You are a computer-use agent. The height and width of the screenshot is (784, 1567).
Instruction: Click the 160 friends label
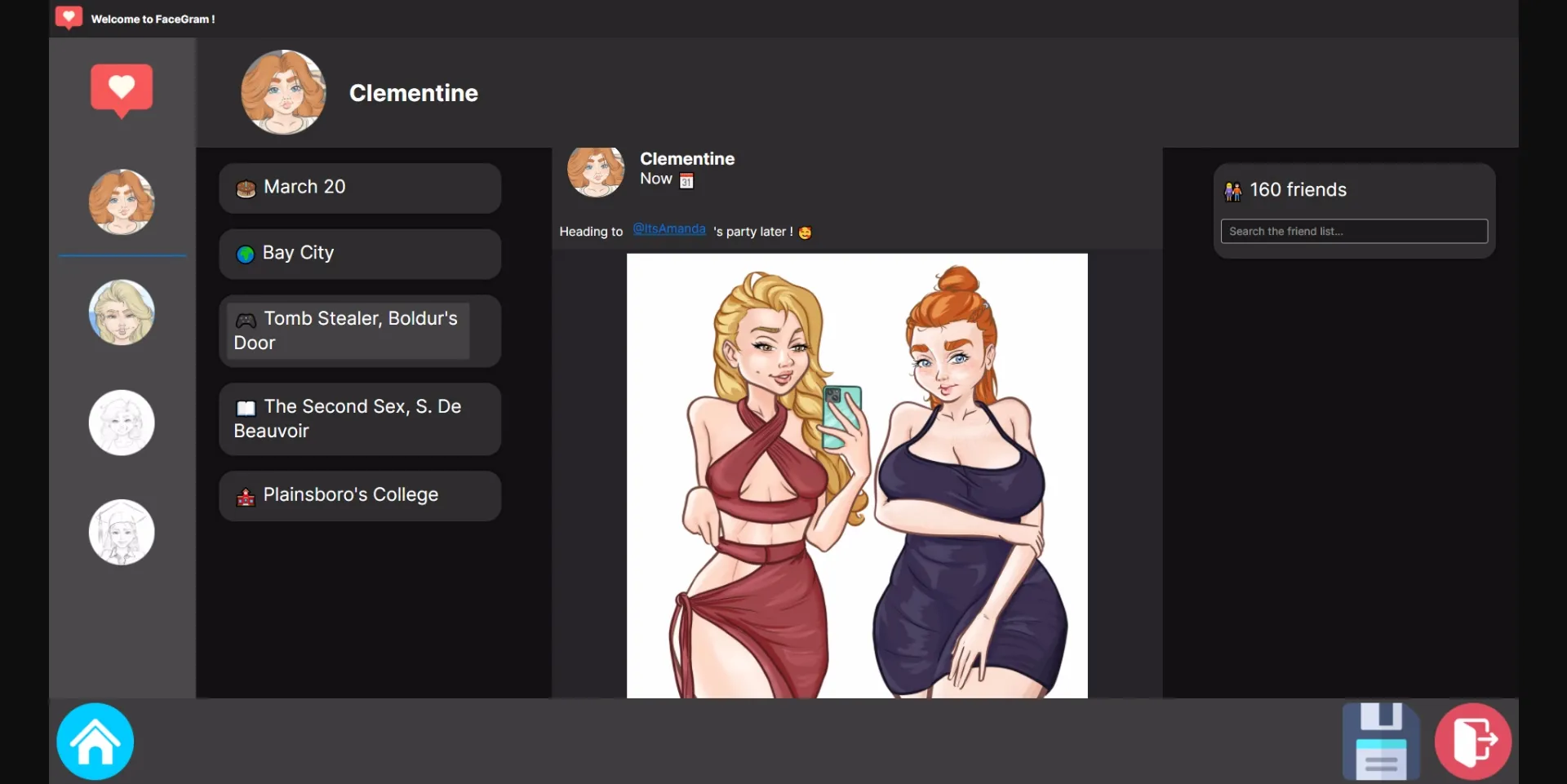1298,189
